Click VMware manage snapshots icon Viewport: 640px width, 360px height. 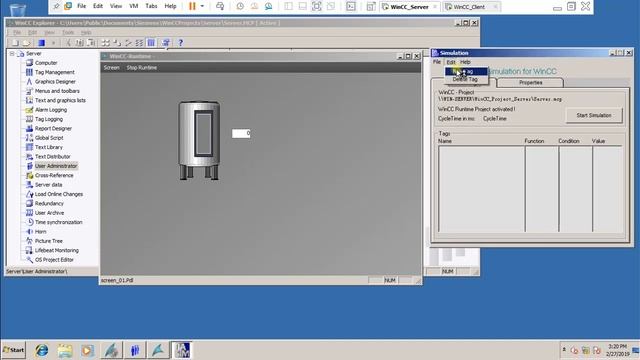[x=268, y=6]
